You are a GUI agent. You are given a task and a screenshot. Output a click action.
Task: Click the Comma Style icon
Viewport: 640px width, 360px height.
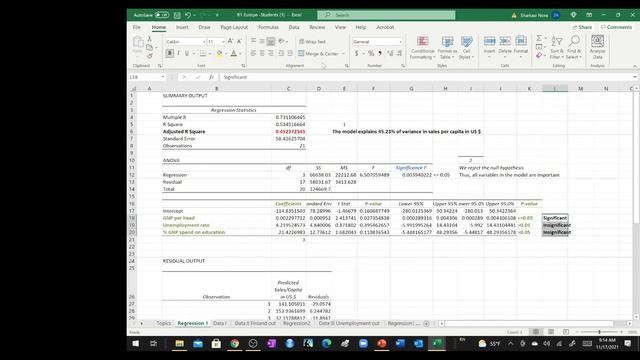380,53
